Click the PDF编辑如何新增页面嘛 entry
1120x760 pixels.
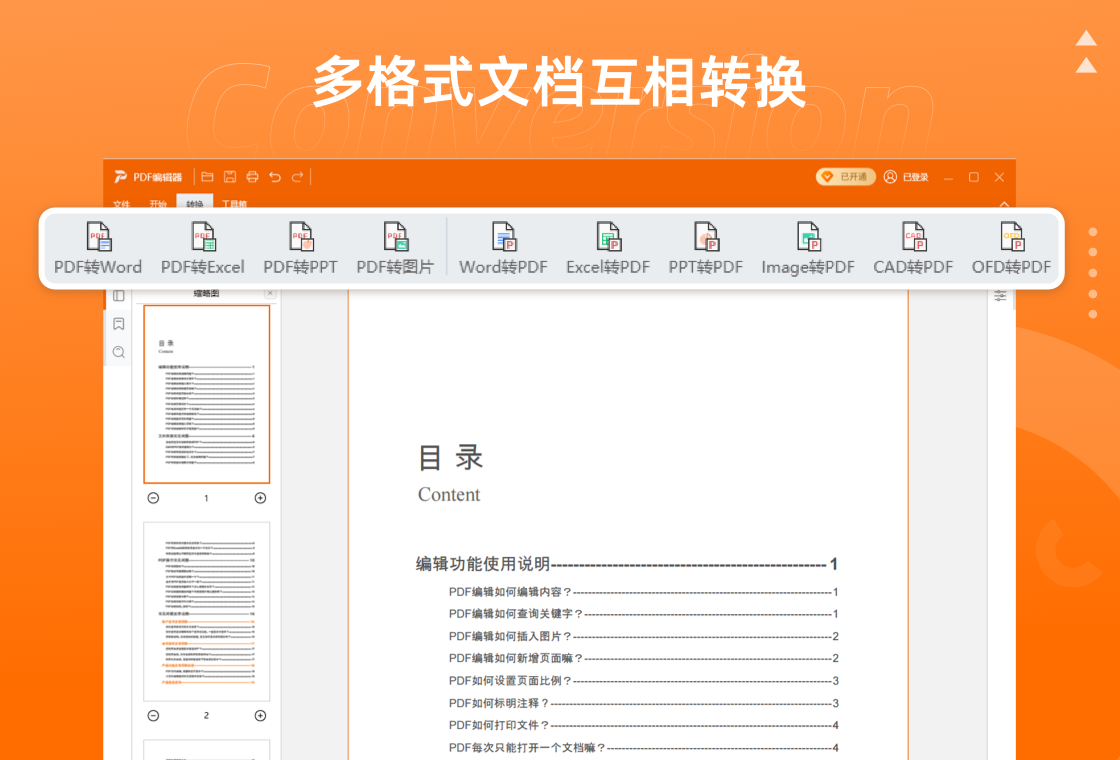(644, 658)
